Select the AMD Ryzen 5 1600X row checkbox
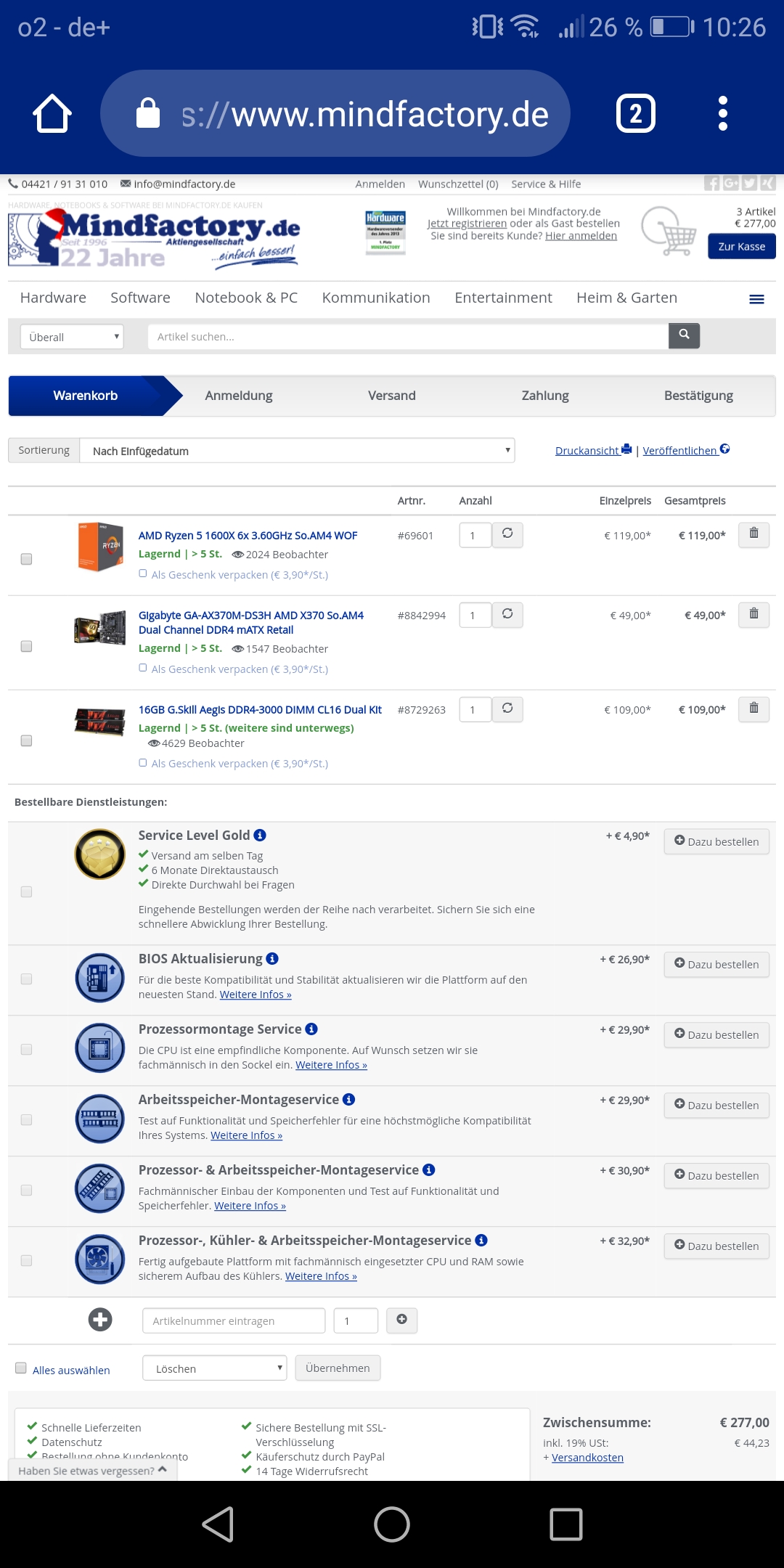The image size is (784, 1568). pyautogui.click(x=26, y=559)
